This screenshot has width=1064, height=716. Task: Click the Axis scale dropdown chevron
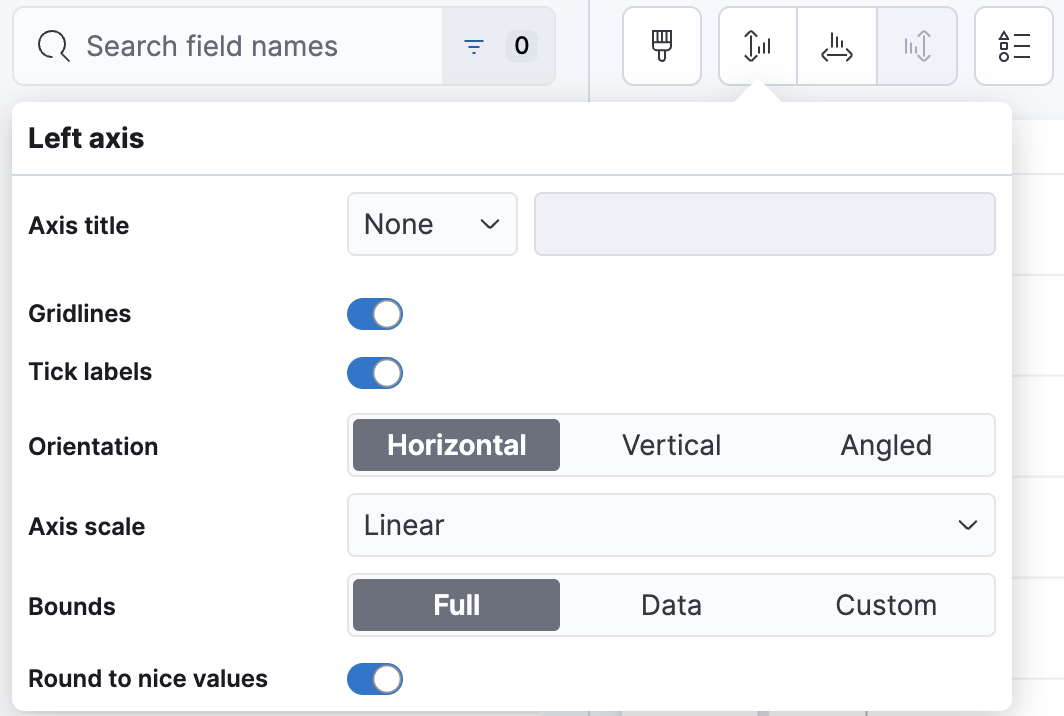tap(967, 525)
